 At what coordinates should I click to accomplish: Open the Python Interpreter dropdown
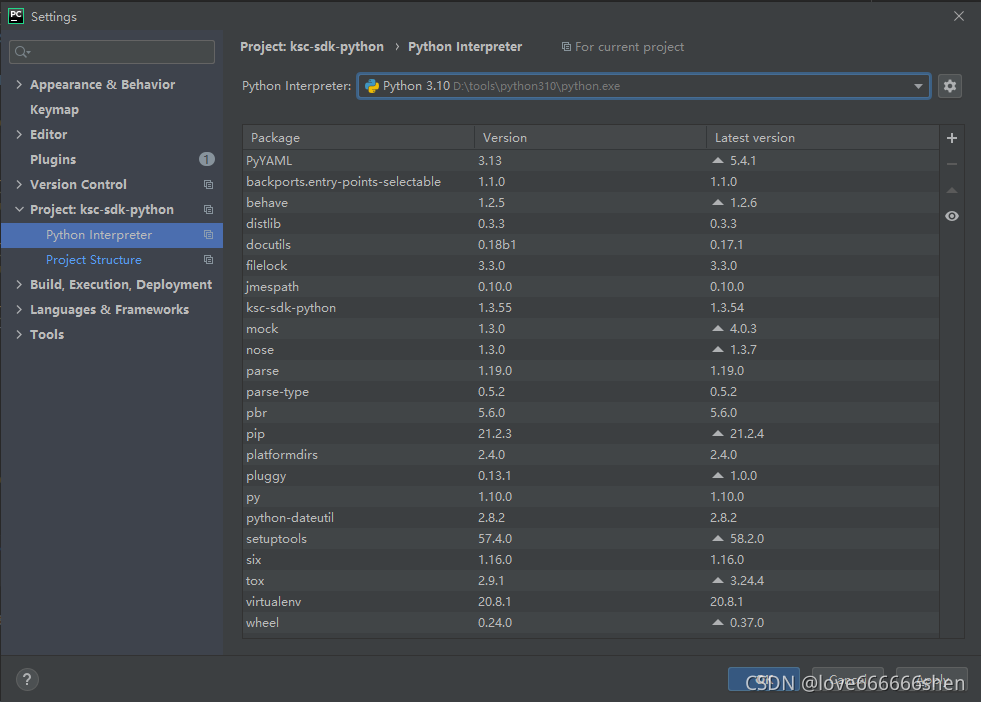point(918,86)
